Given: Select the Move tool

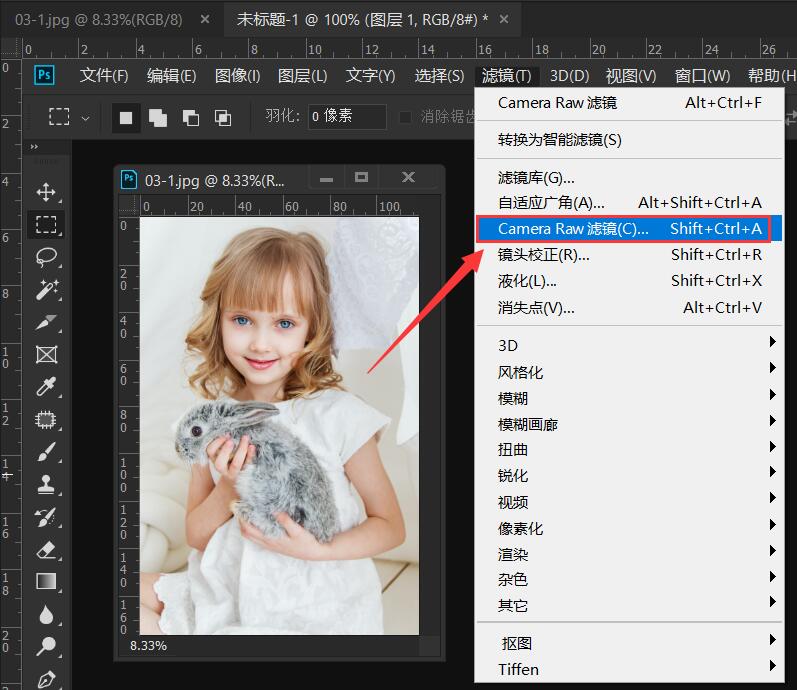Looking at the screenshot, I should tap(46, 192).
